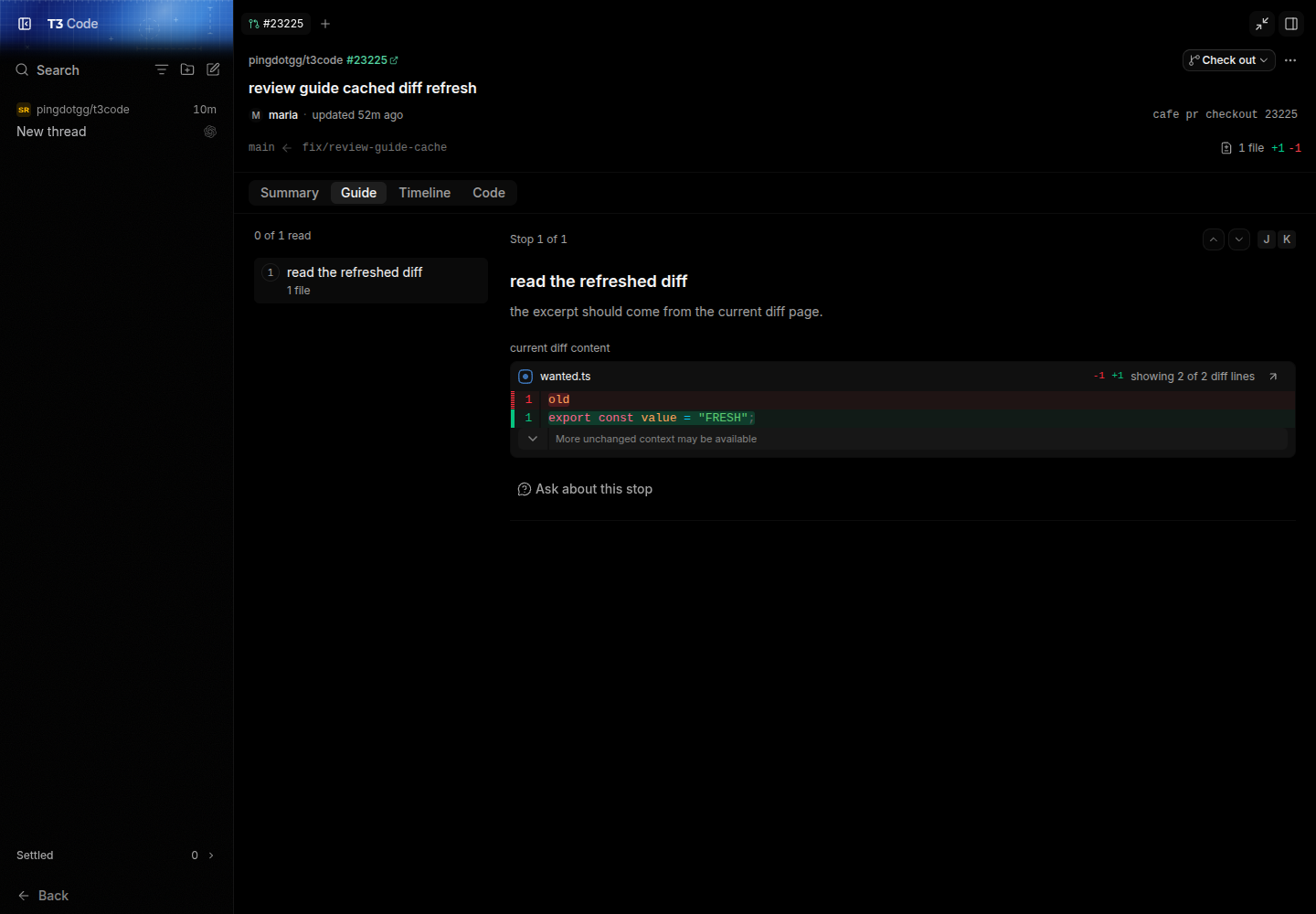The image size is (1316, 914).
Task: Open the #23225 external link
Action: 372,60
